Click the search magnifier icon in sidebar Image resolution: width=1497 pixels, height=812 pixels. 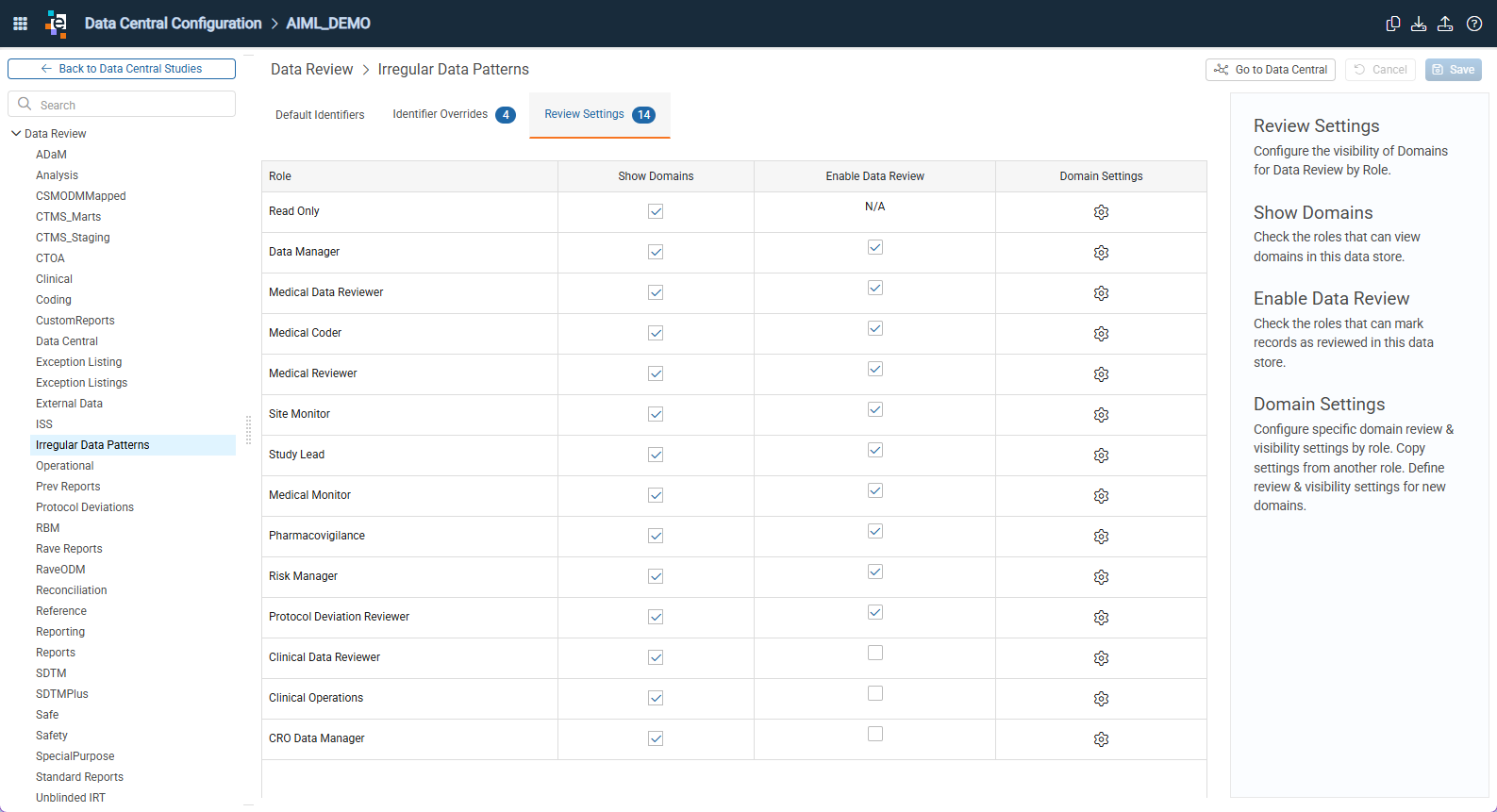click(x=25, y=104)
